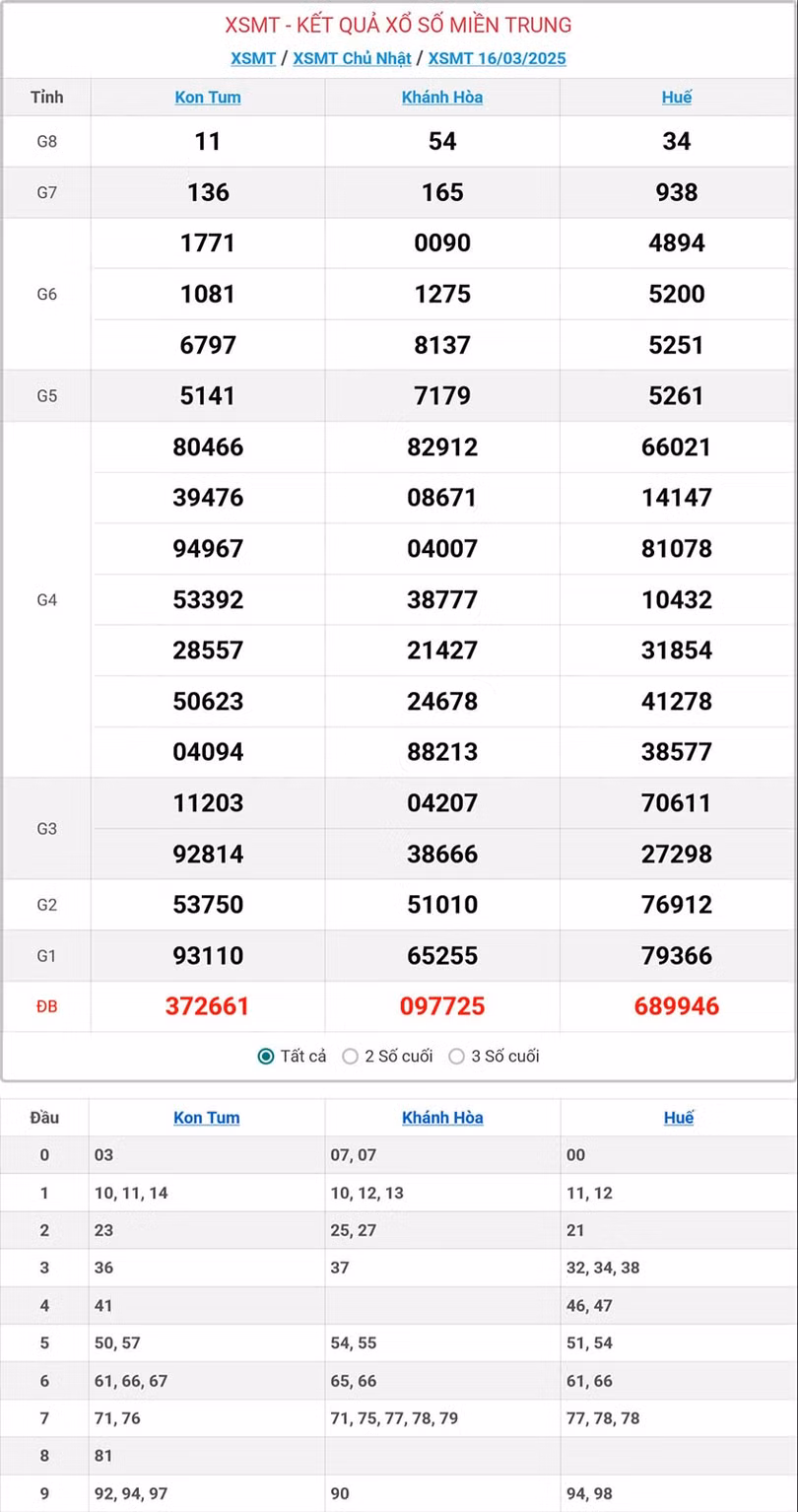Open the XSMT Chủ Nhật breadcrumb link
The image size is (798, 1512).
(x=352, y=58)
